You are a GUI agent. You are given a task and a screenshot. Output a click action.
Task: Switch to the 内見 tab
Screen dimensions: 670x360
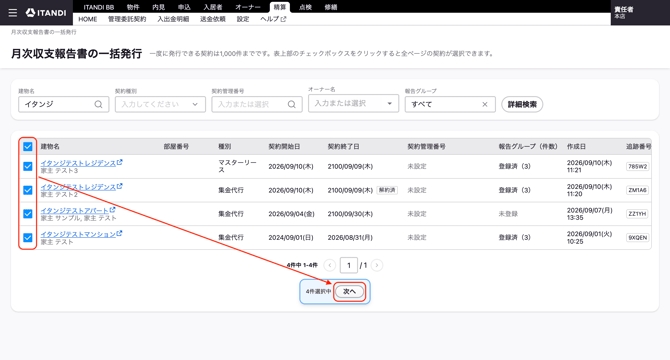pyautogui.click(x=159, y=7)
